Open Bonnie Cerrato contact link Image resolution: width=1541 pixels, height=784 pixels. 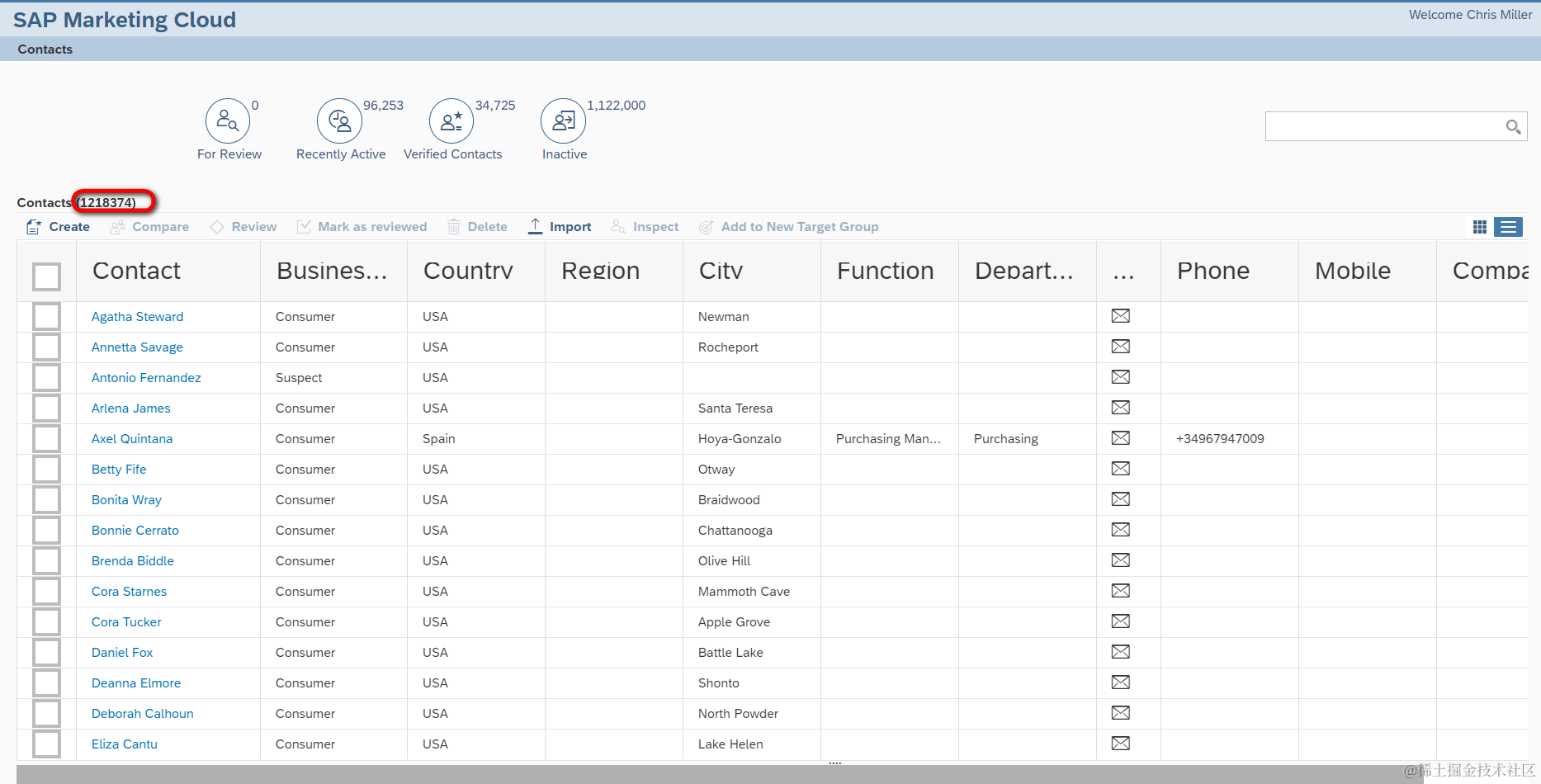pos(135,531)
